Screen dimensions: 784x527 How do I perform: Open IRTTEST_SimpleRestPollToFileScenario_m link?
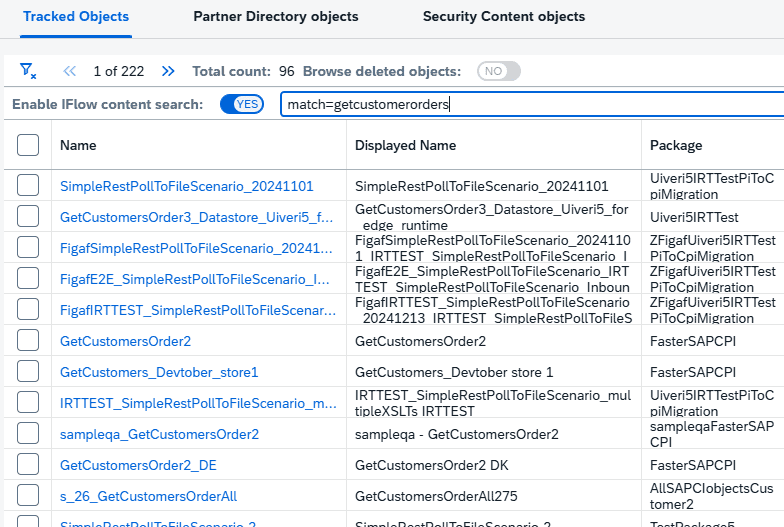coord(198,403)
